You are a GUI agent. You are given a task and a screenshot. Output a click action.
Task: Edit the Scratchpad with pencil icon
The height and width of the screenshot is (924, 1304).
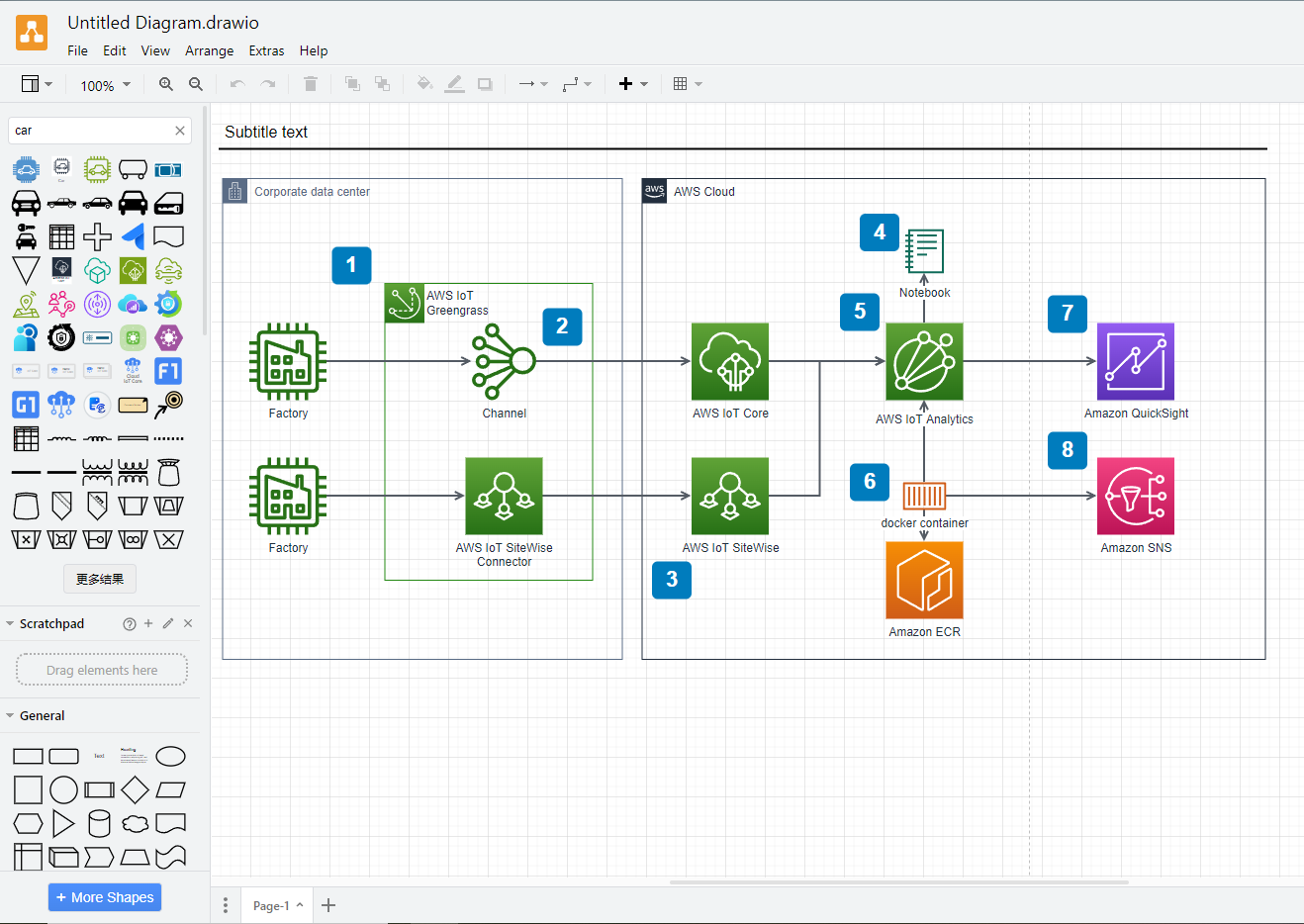coord(168,623)
